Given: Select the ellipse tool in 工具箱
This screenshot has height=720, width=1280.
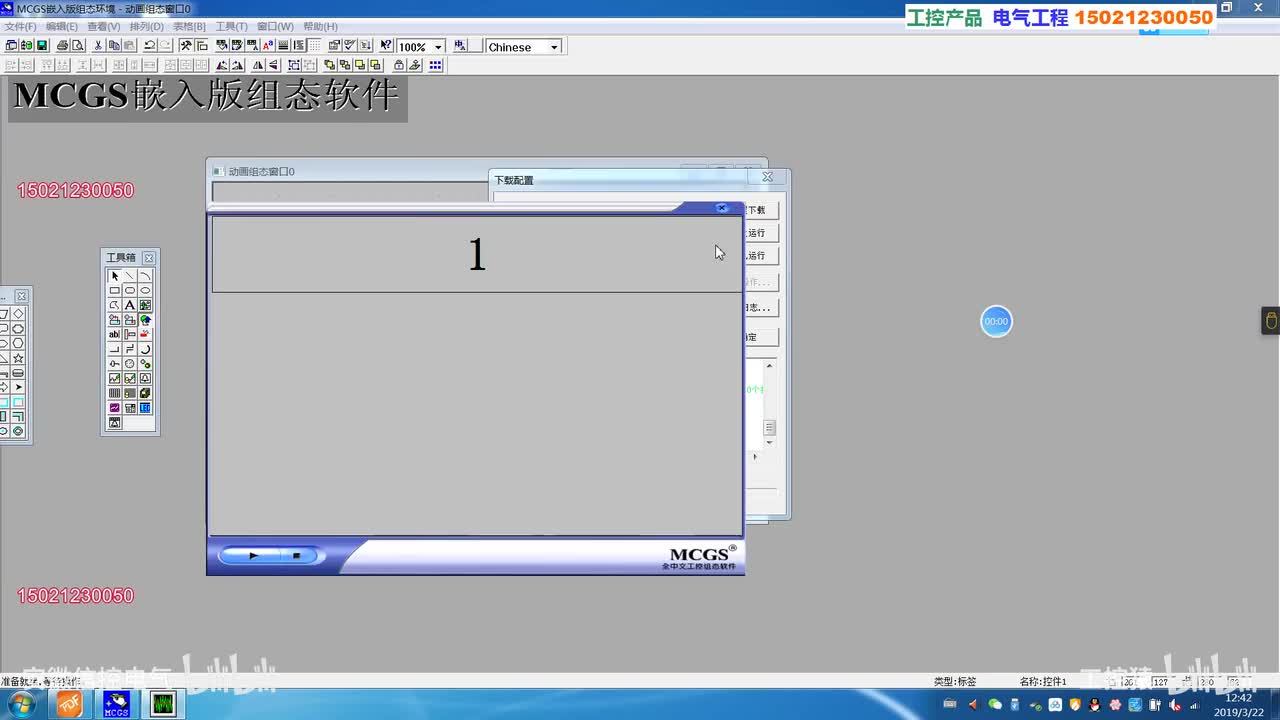Looking at the screenshot, I should coord(145,290).
